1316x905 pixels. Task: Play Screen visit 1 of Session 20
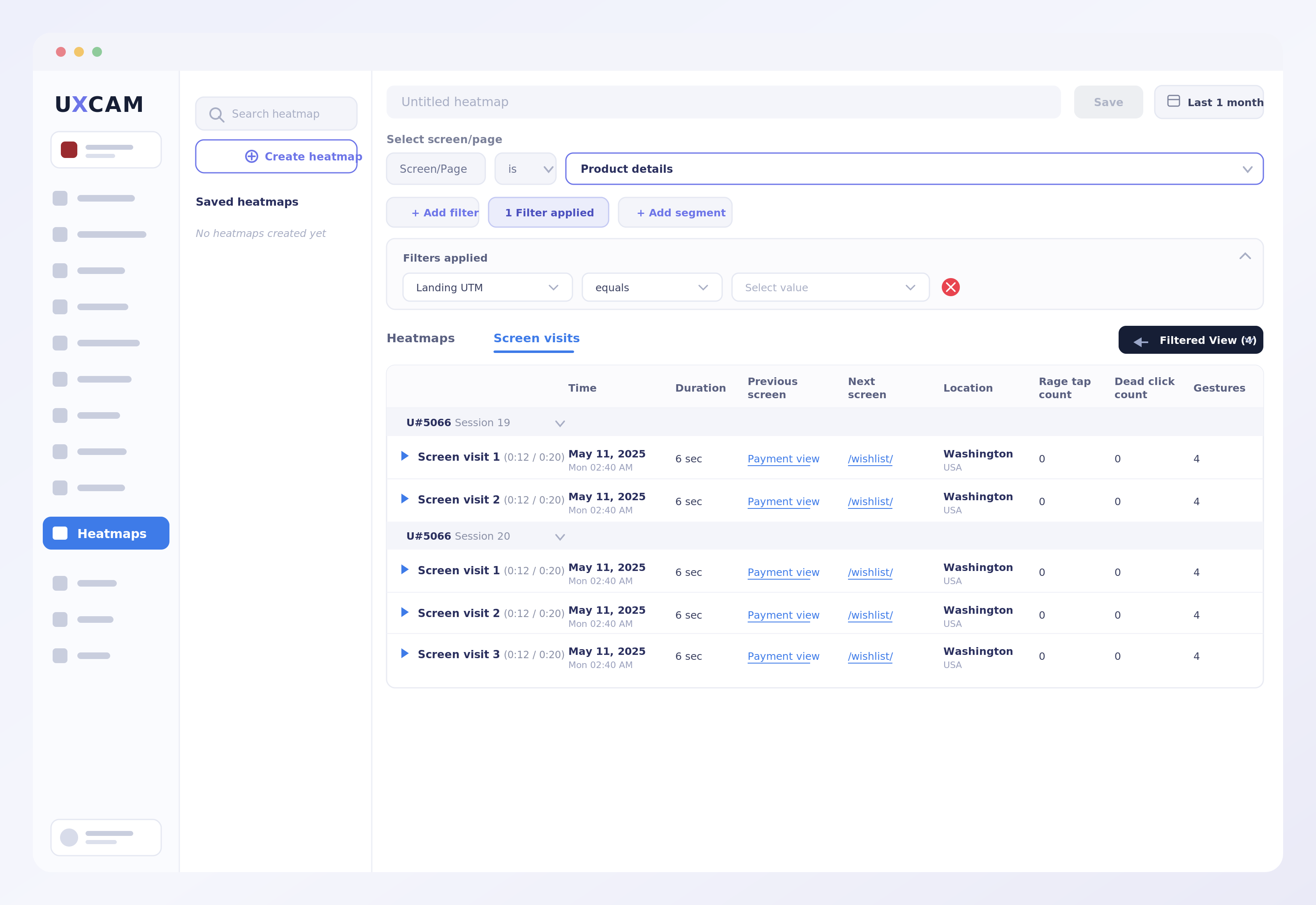[405, 569]
